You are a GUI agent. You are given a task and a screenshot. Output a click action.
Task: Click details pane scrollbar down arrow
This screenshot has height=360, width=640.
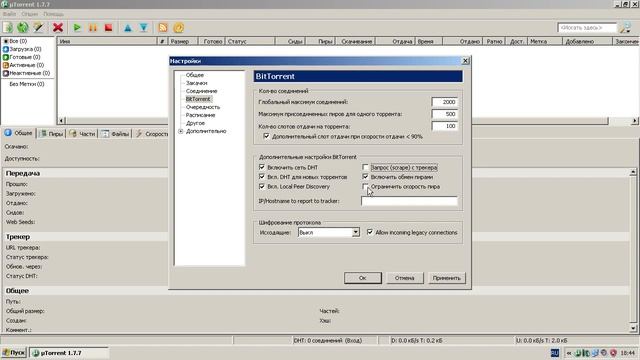point(633,328)
